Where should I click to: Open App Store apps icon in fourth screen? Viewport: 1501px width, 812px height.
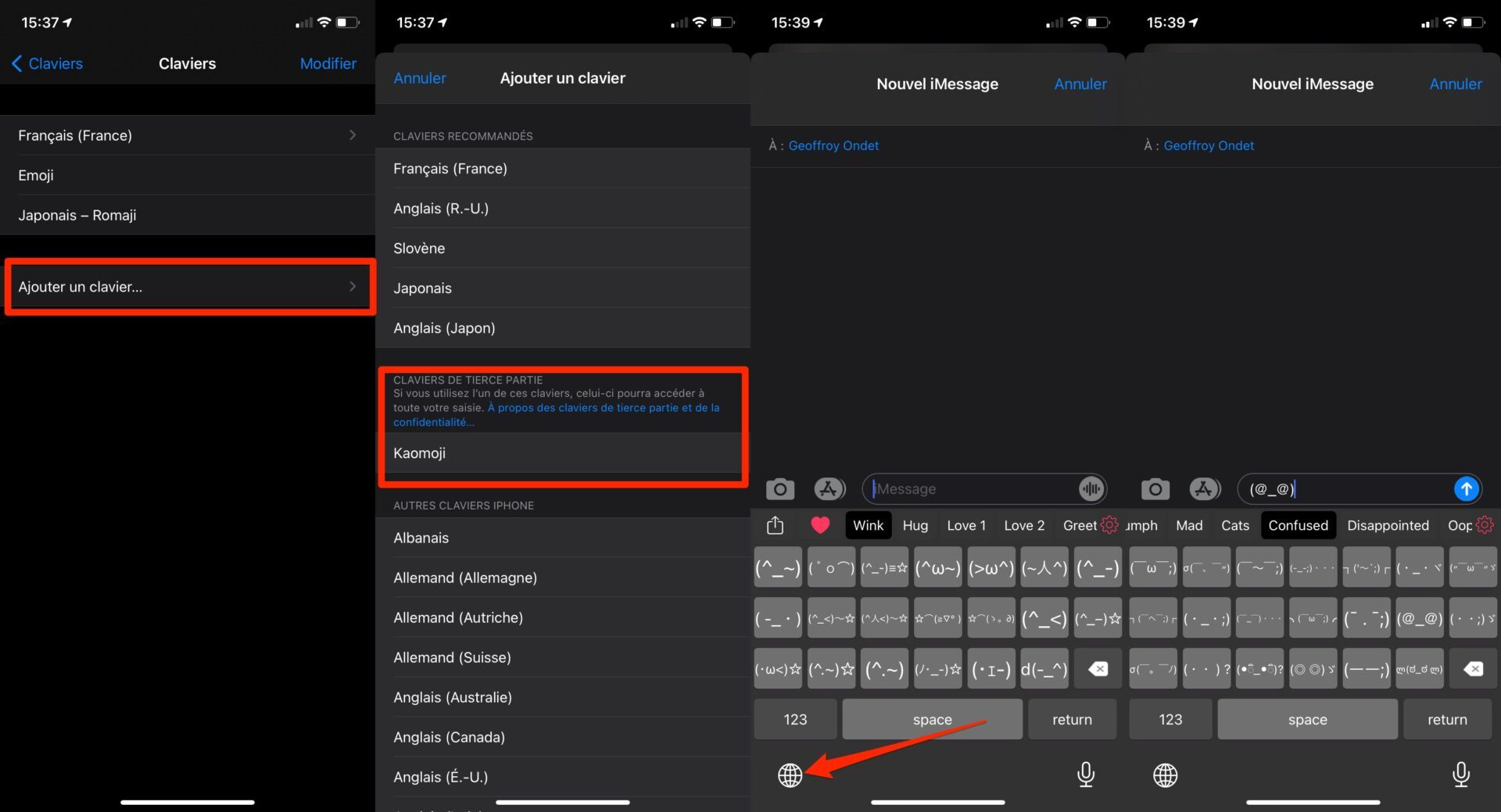[1205, 489]
